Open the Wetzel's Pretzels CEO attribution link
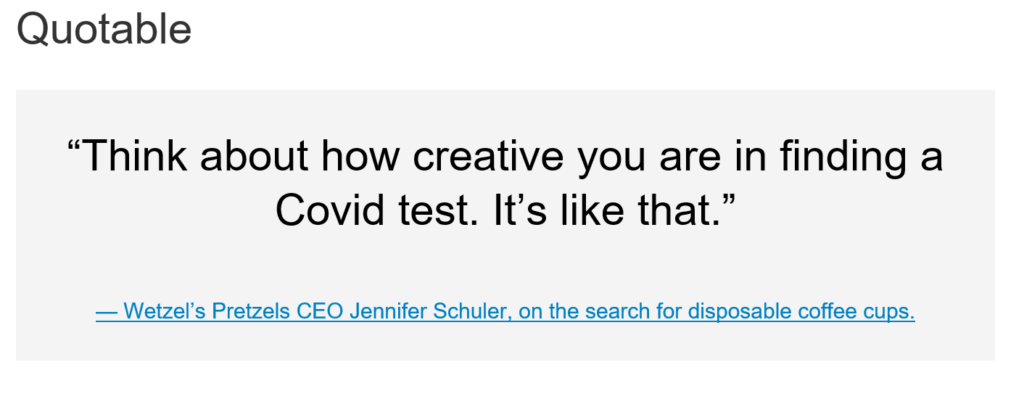The height and width of the screenshot is (399, 1024). 505,311
